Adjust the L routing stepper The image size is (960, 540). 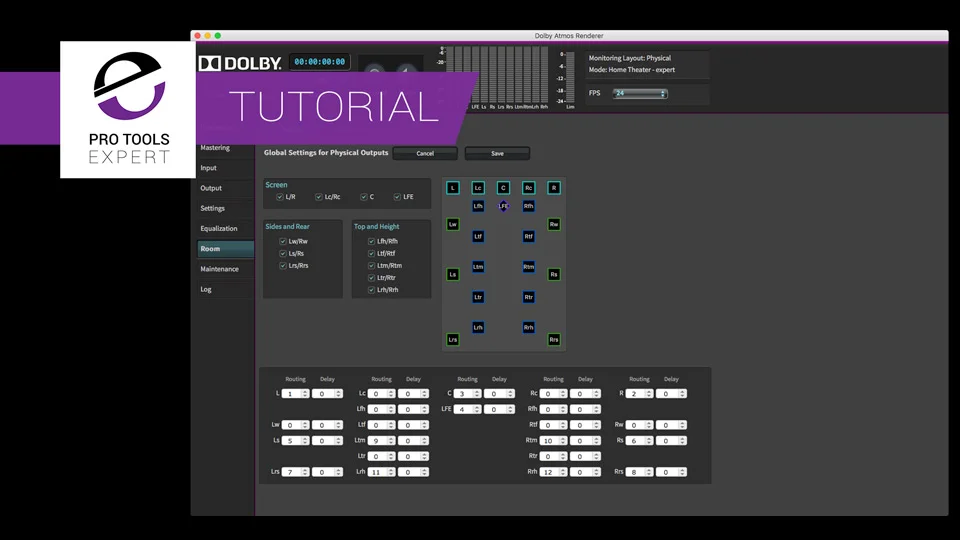point(305,394)
